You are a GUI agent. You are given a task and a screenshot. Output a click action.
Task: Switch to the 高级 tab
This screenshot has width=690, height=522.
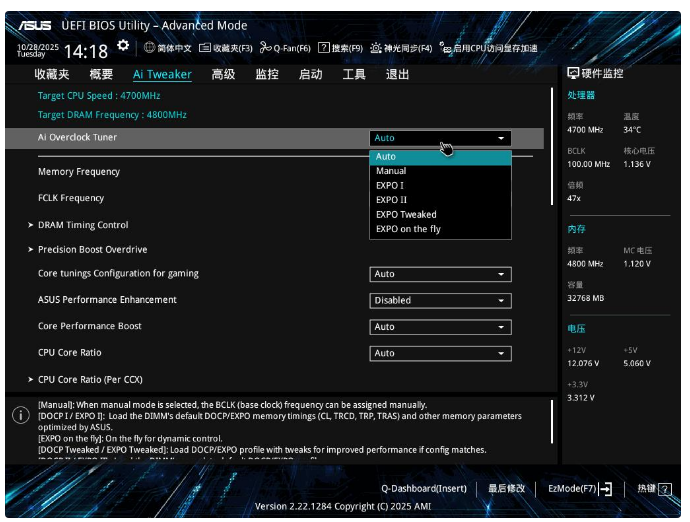click(223, 74)
